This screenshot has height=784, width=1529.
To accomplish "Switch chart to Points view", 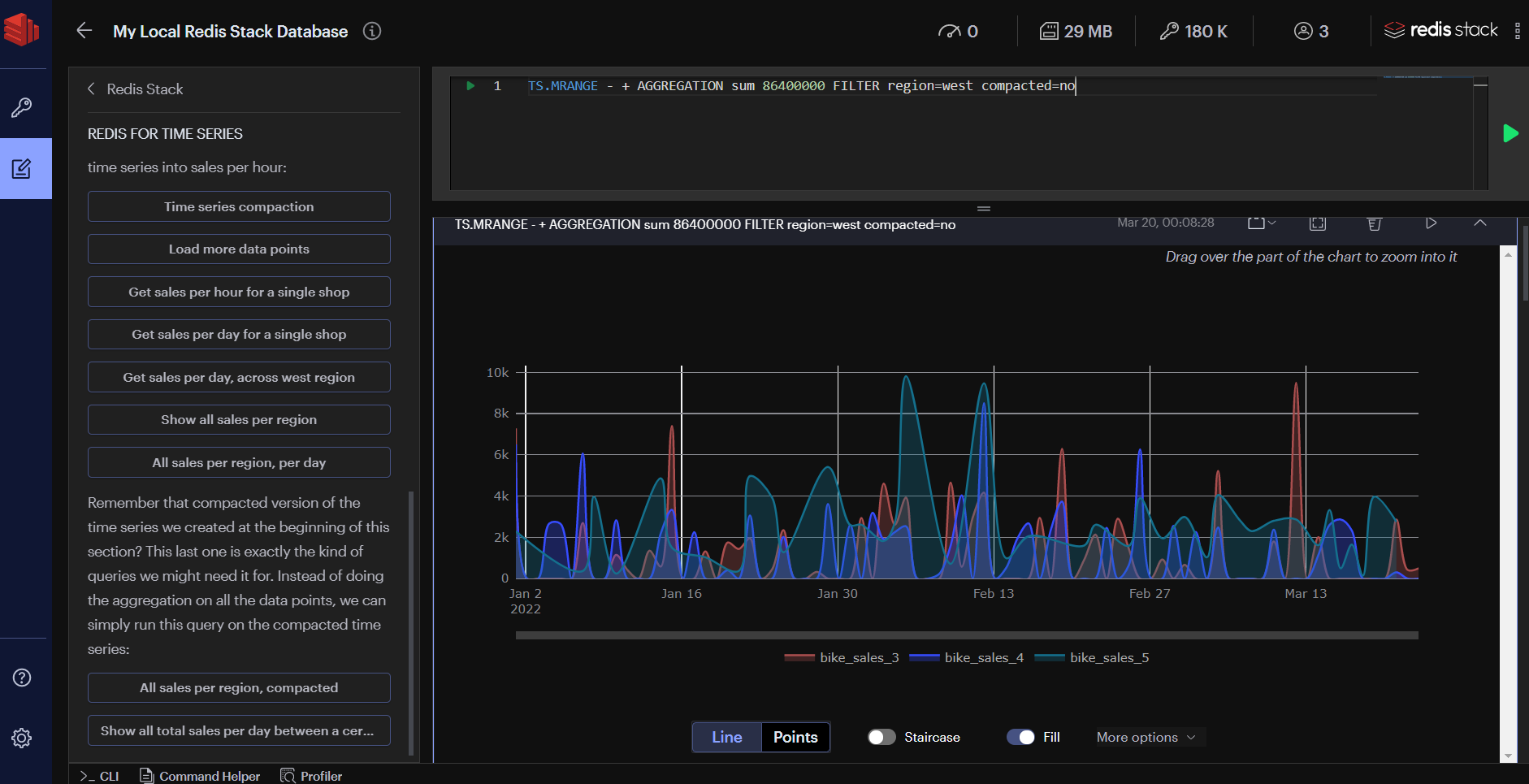I will tap(795, 737).
